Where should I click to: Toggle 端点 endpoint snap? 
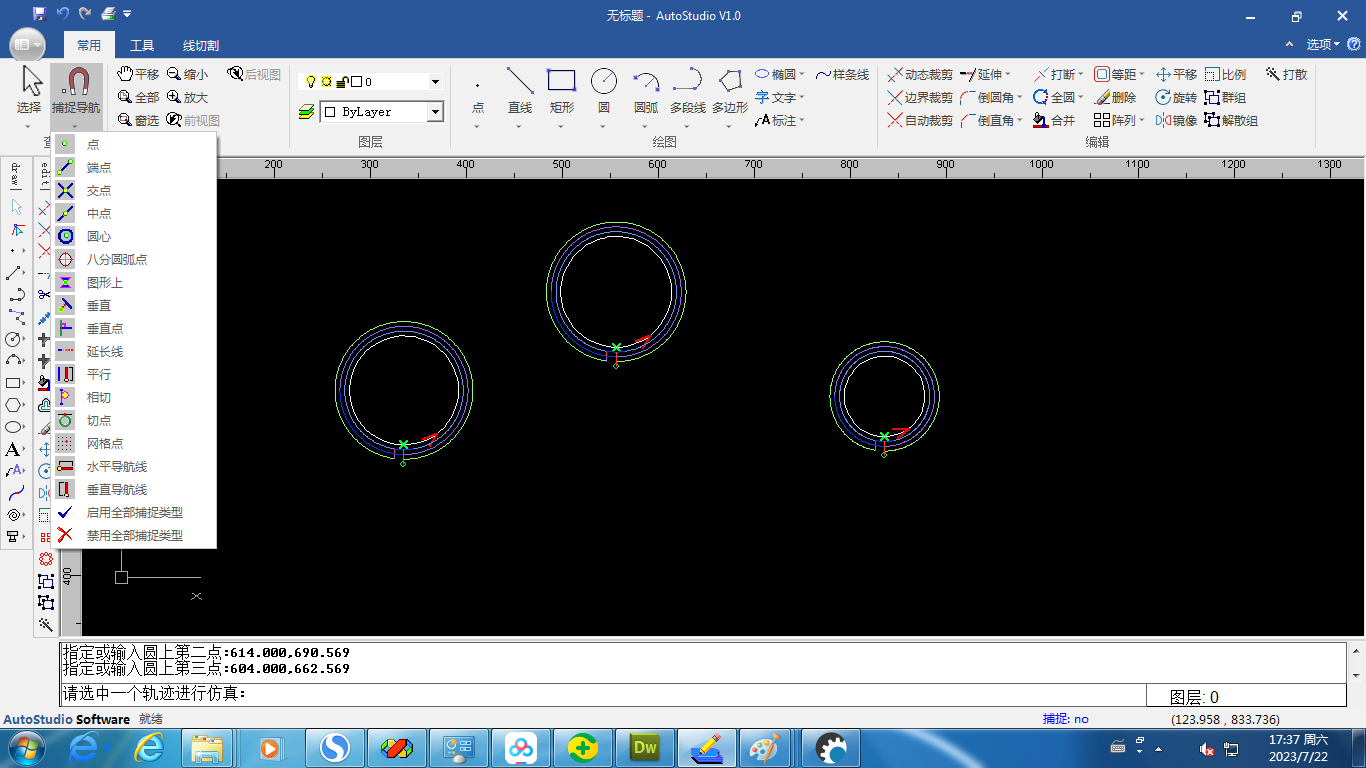[x=134, y=167]
